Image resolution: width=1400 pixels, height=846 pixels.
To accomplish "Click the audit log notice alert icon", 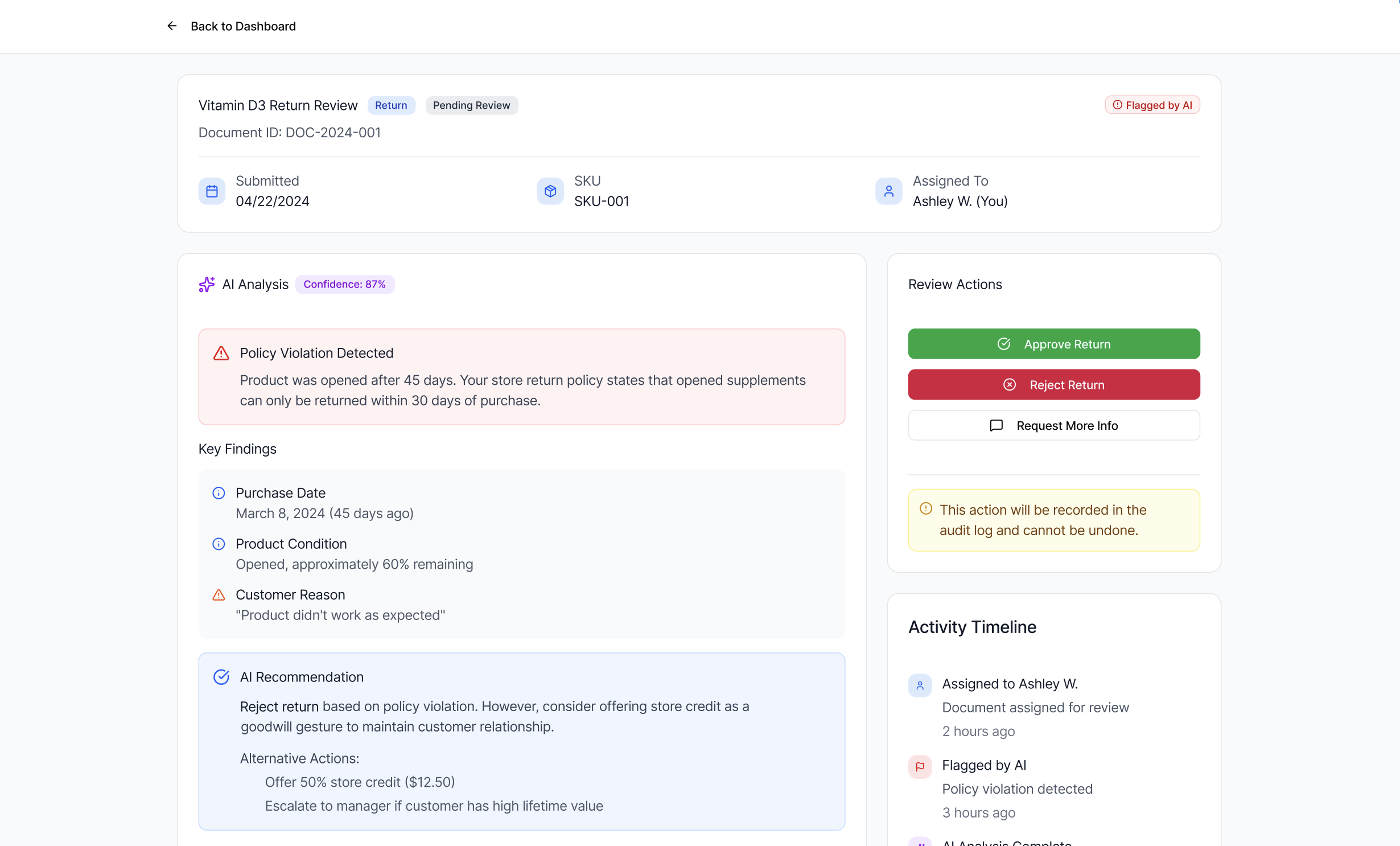I will click(926, 508).
